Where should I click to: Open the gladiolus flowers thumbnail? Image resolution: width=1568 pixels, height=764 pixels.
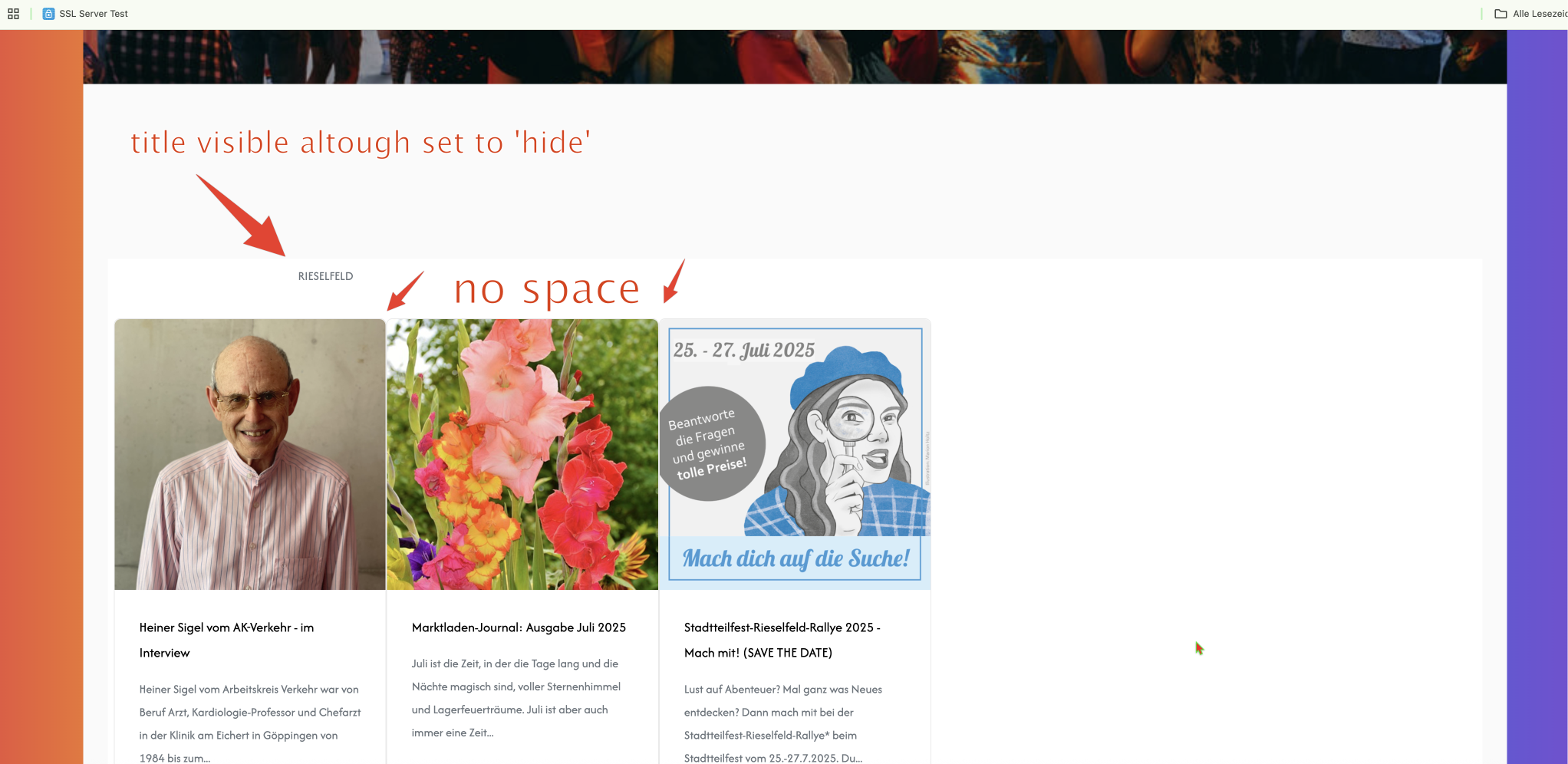click(x=522, y=454)
